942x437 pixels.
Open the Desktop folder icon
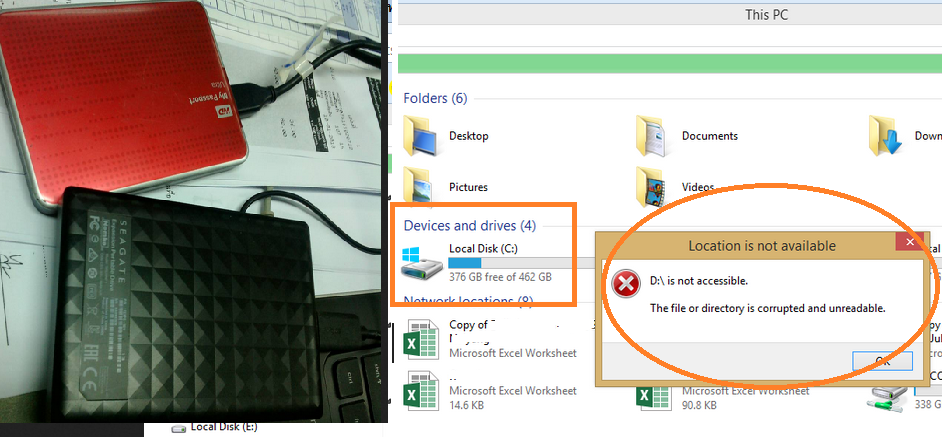pos(421,135)
